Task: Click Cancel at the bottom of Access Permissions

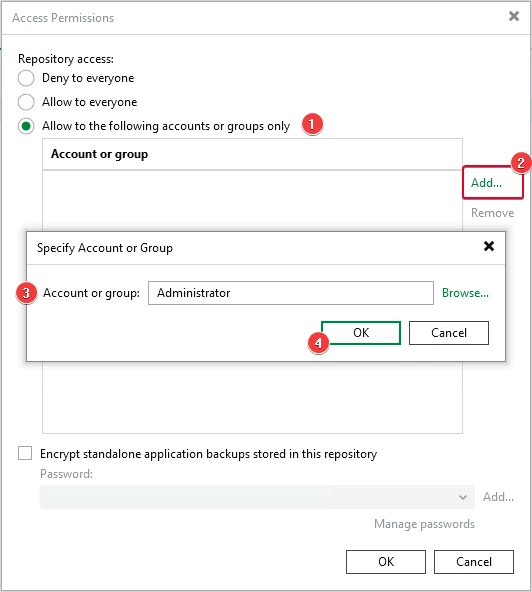Action: point(474,562)
